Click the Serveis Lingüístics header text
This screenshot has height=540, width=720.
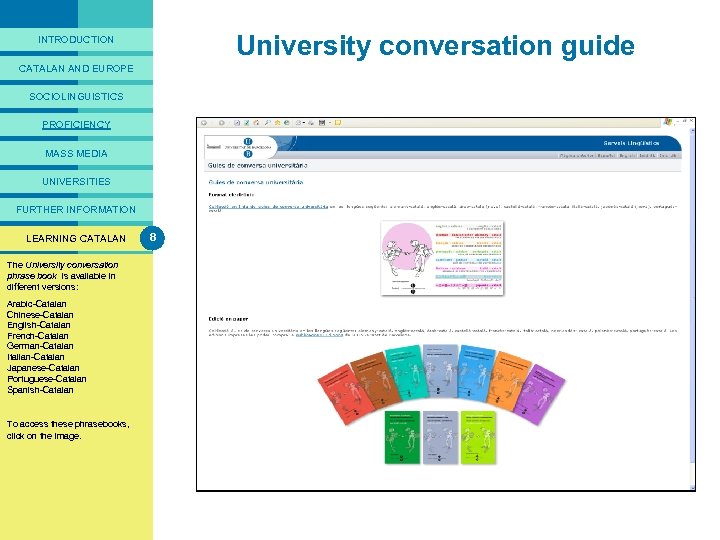631,143
